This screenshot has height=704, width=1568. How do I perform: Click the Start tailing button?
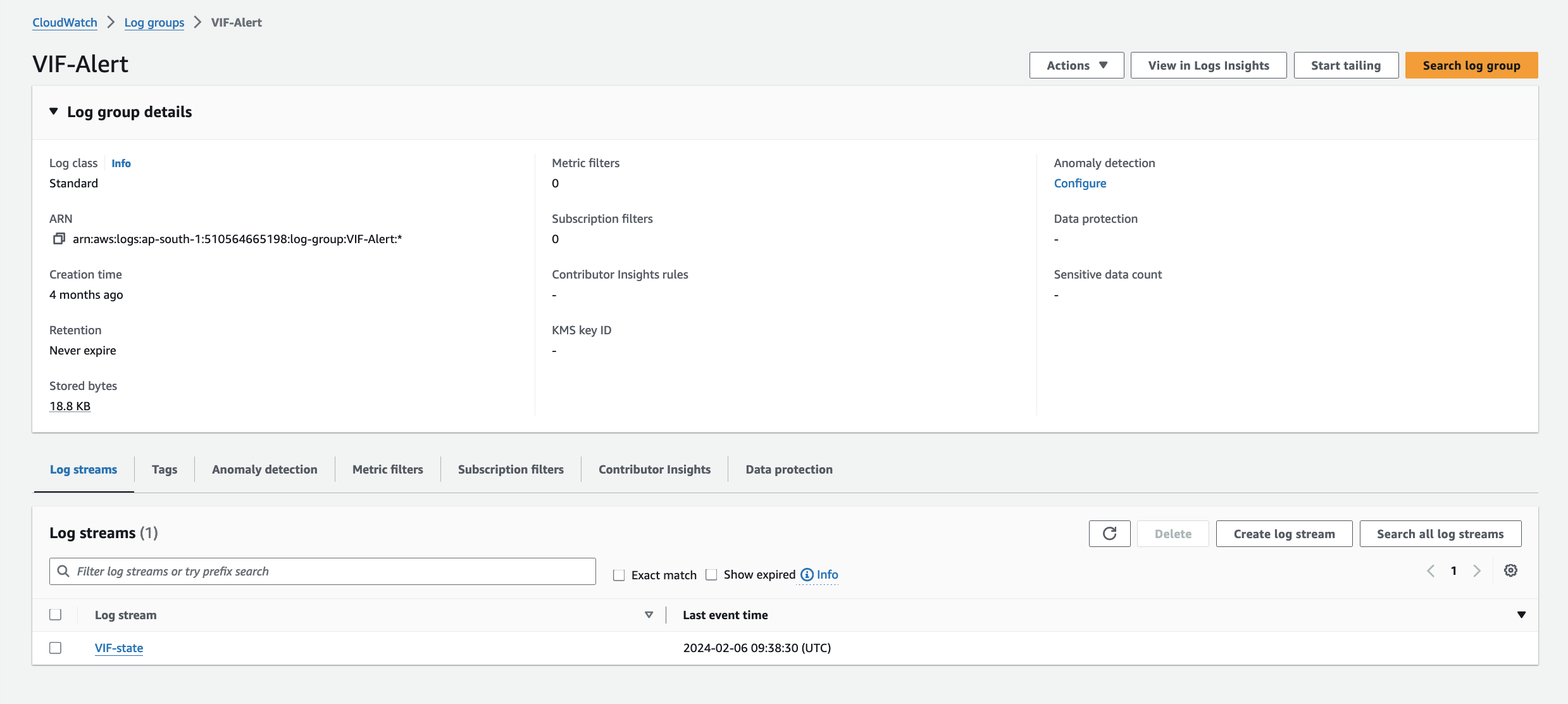(x=1345, y=65)
